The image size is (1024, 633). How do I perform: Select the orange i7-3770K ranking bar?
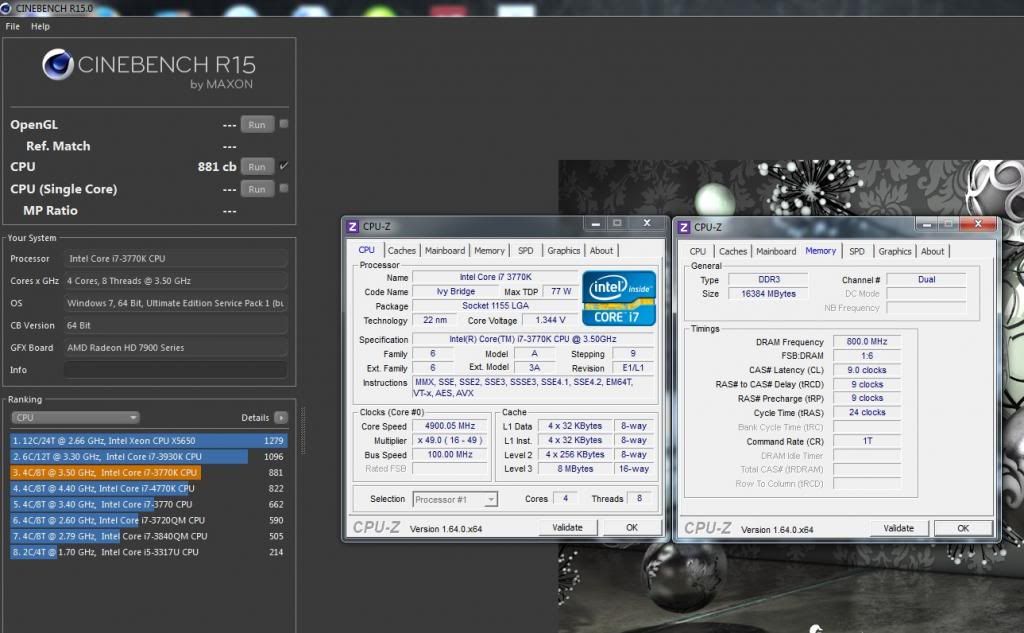click(x=106, y=472)
